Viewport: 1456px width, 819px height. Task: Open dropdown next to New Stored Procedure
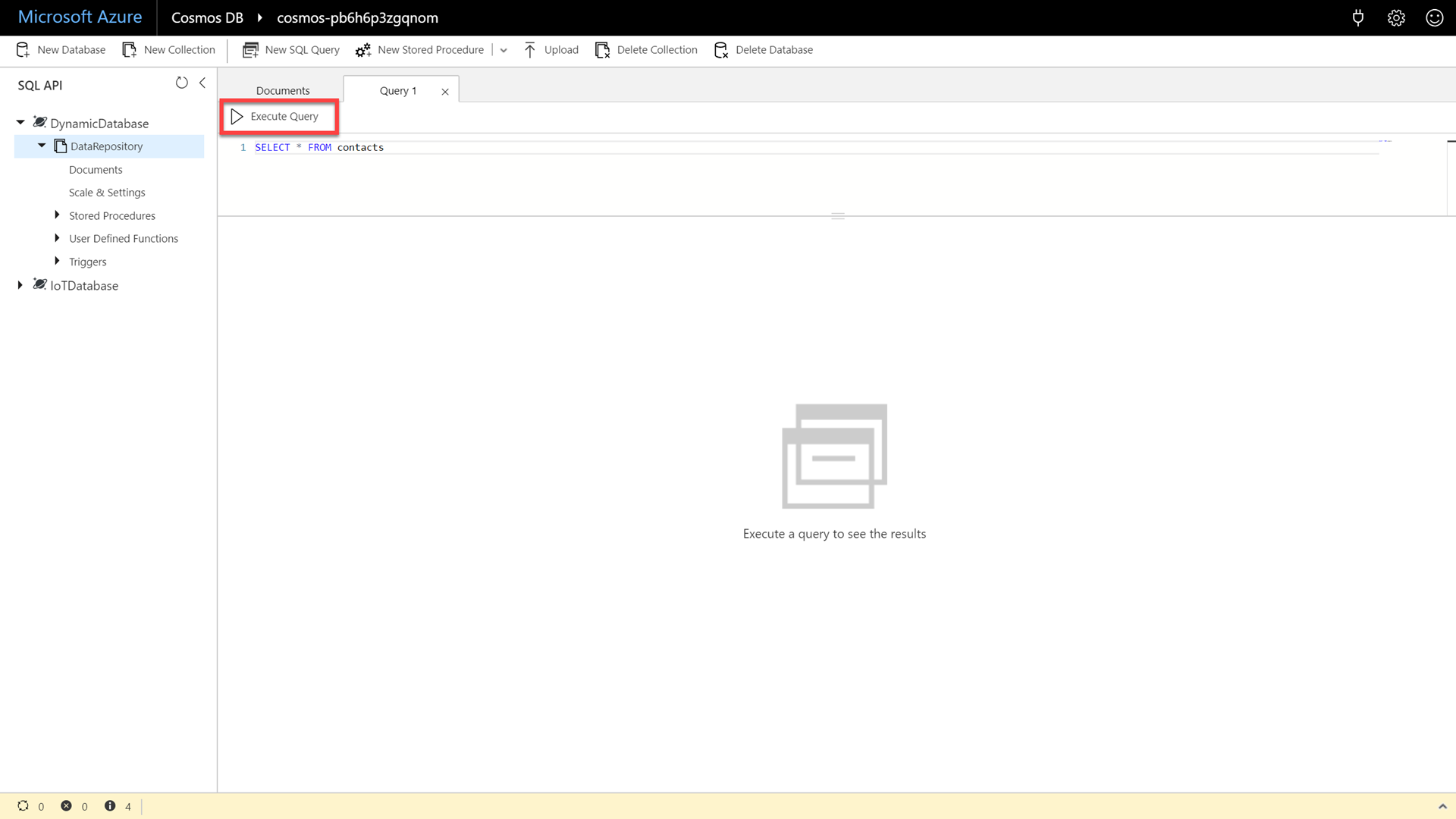(x=504, y=50)
